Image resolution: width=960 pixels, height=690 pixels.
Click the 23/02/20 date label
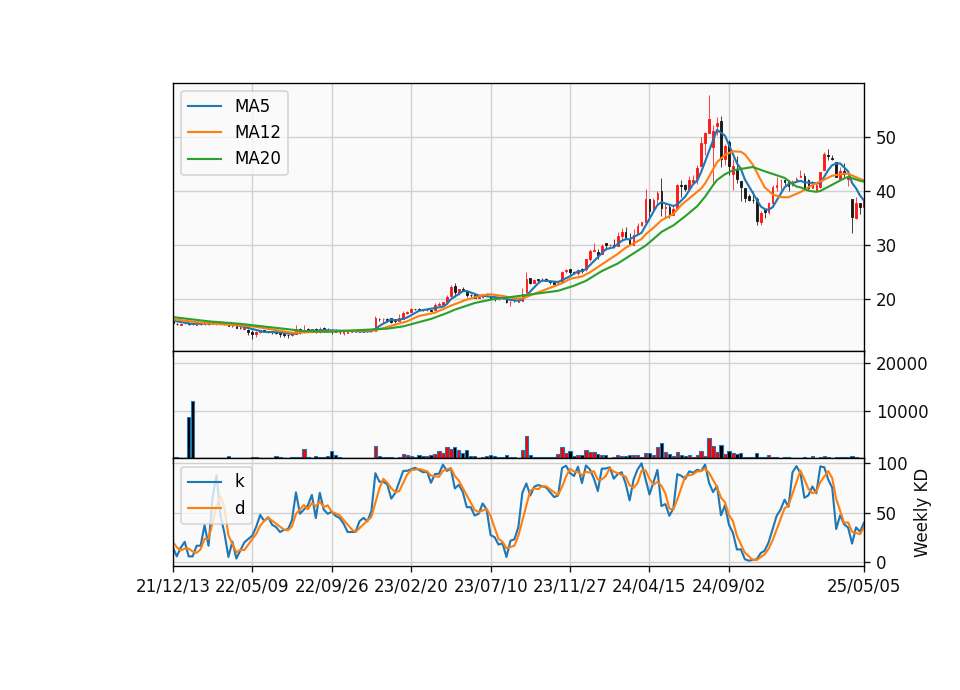point(411,586)
